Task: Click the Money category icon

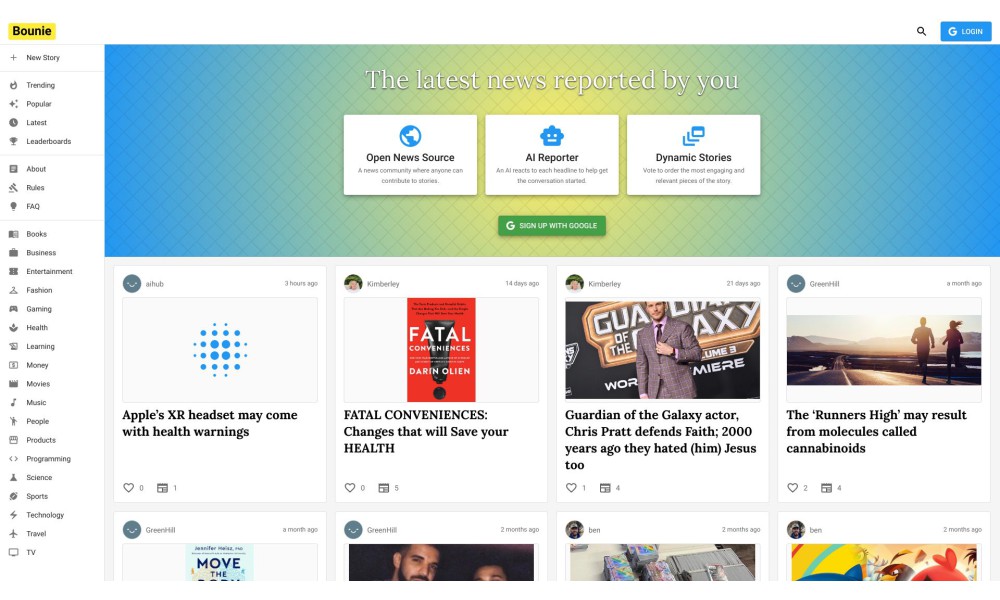Action: click(x=13, y=365)
